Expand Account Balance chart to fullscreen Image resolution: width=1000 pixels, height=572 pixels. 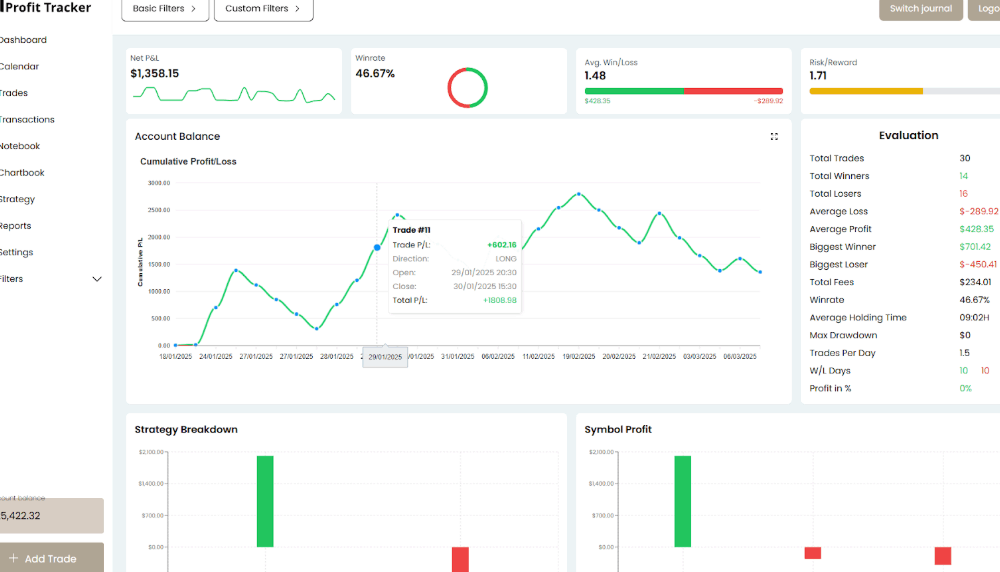point(774,137)
